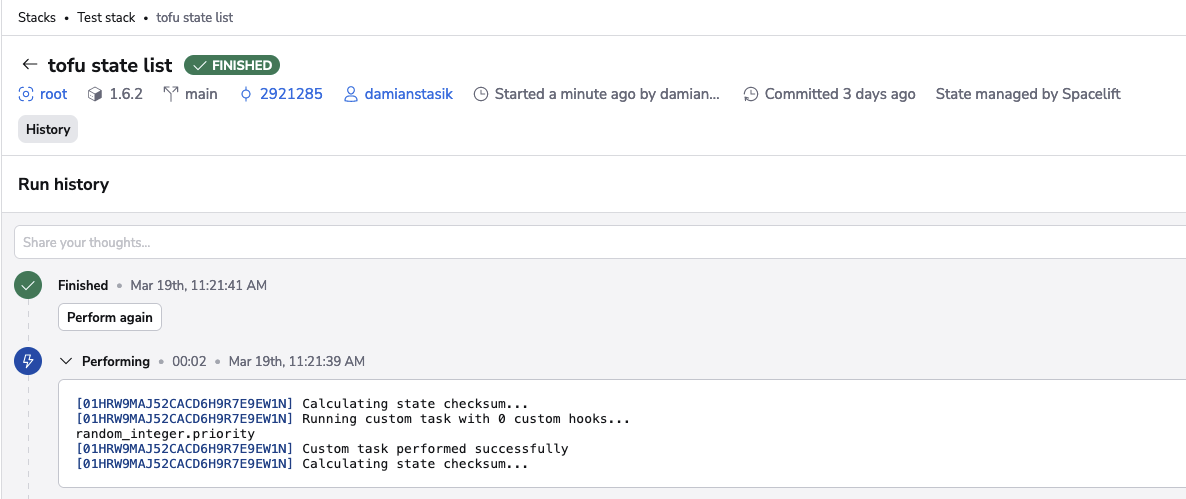Click the root space icon
This screenshot has height=499, width=1186.
[x=26, y=94]
